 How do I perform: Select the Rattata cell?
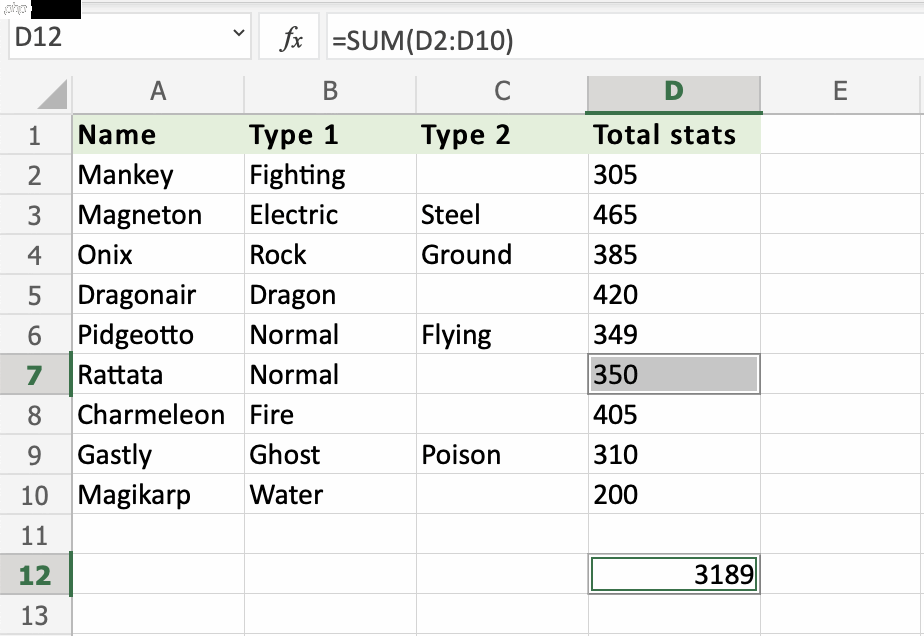click(158, 375)
